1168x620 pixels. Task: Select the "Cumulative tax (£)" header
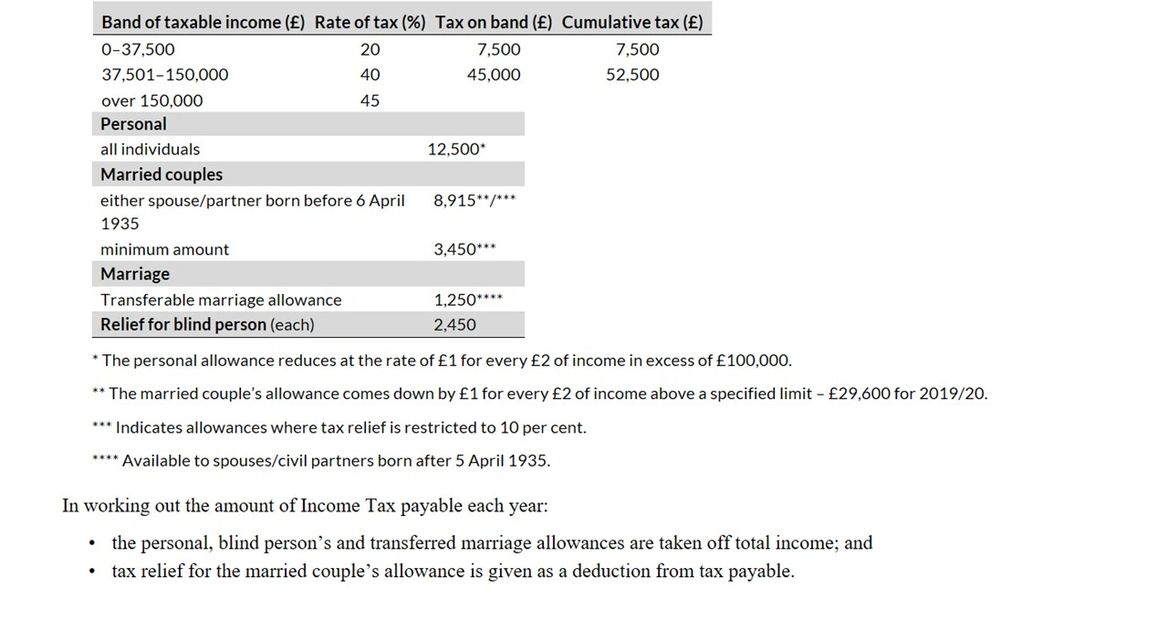coord(632,22)
